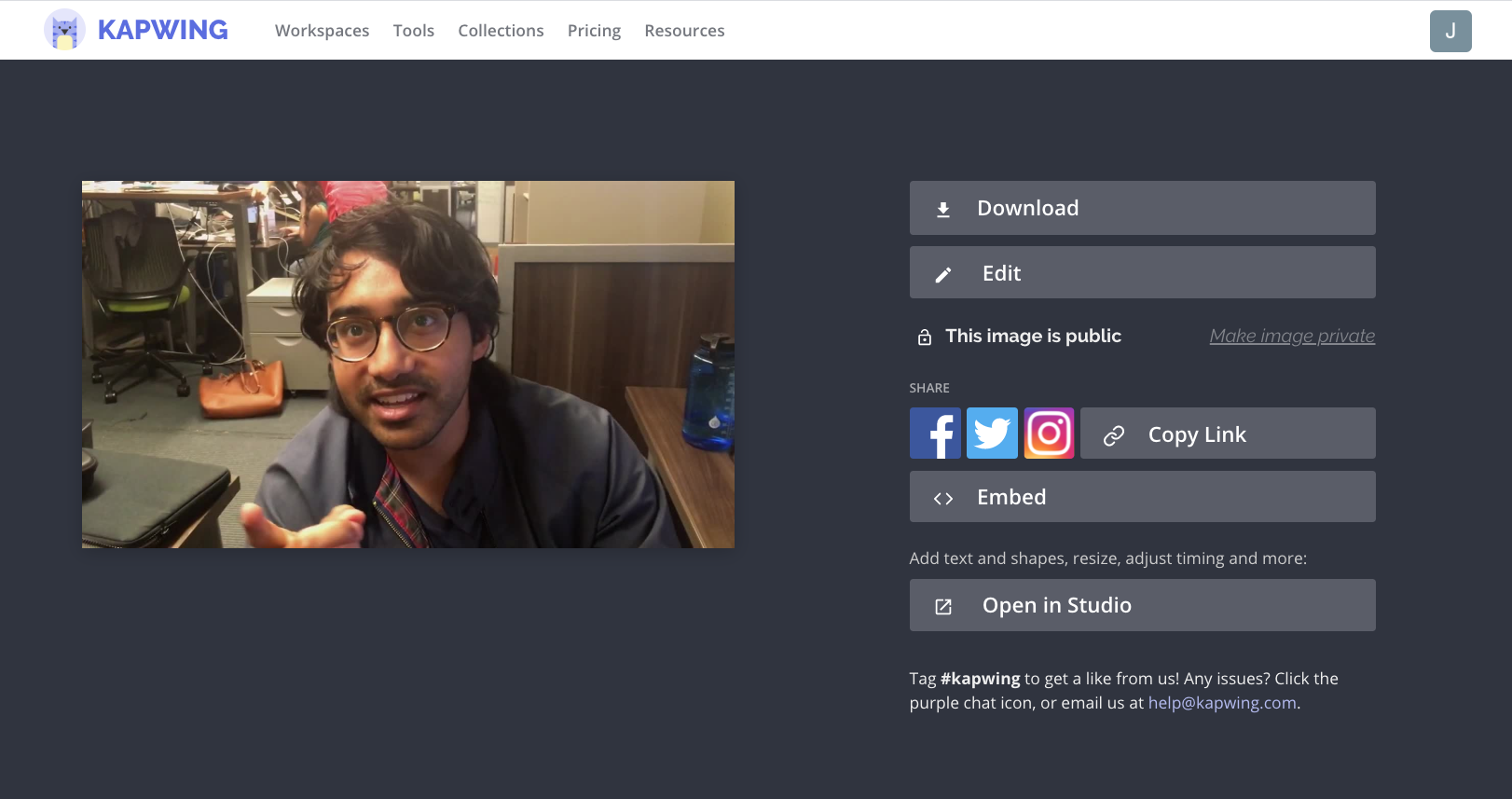Open the Tools menu
Image resolution: width=1512 pixels, height=799 pixels.
414,31
